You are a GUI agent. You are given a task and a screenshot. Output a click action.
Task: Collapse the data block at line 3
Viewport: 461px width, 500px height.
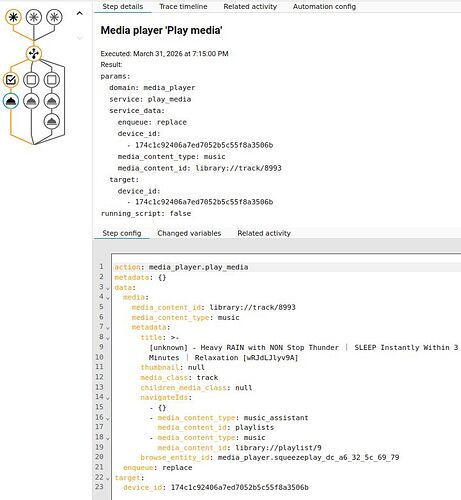tap(108, 288)
